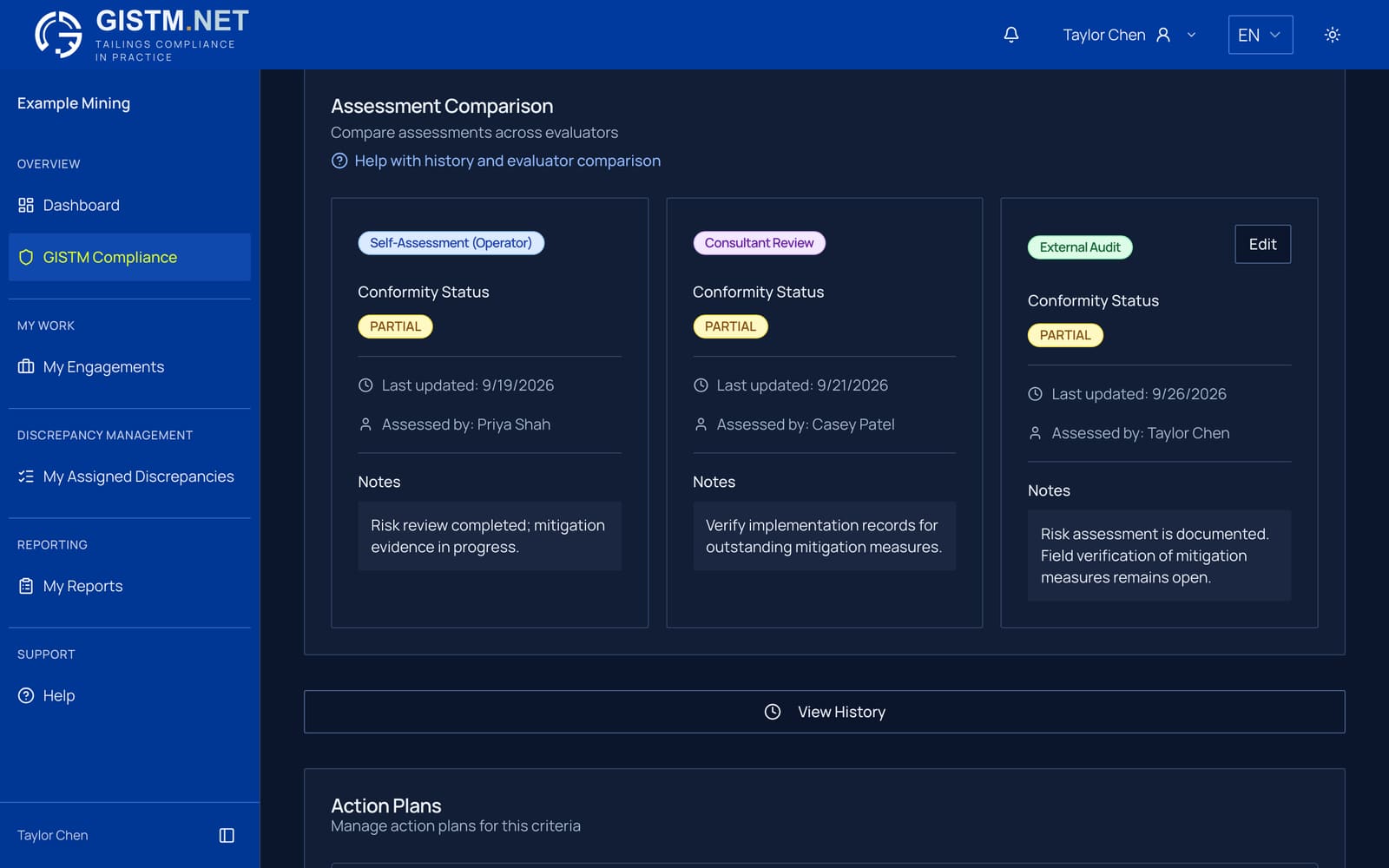Click the Example Mining organization name
The width and height of the screenshot is (1389, 868).
(74, 103)
